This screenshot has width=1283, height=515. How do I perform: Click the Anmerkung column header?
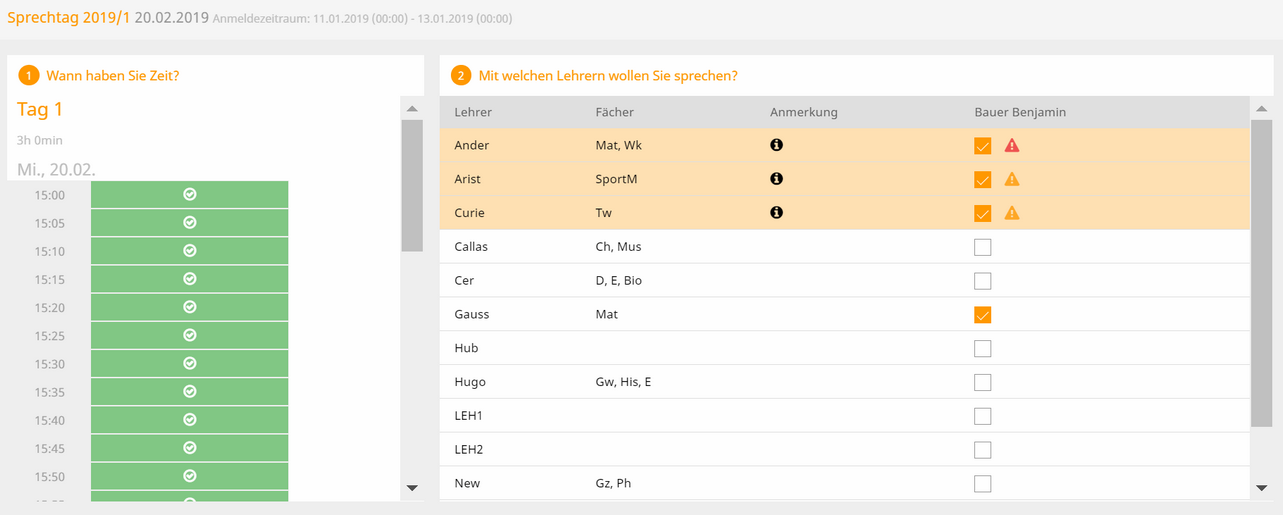tap(804, 112)
